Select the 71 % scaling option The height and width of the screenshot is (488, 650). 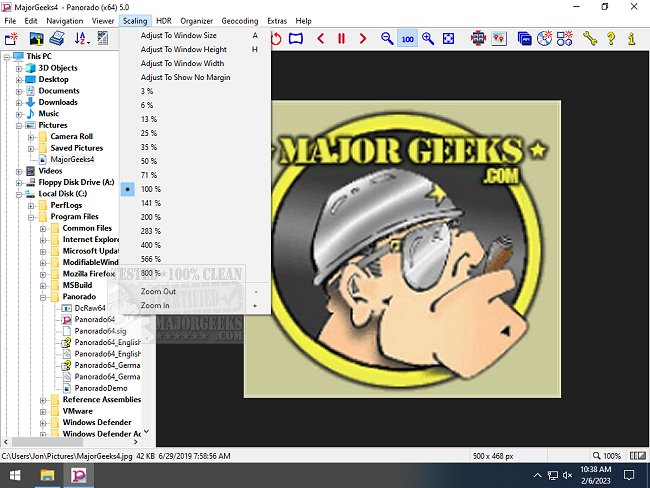tap(195, 175)
